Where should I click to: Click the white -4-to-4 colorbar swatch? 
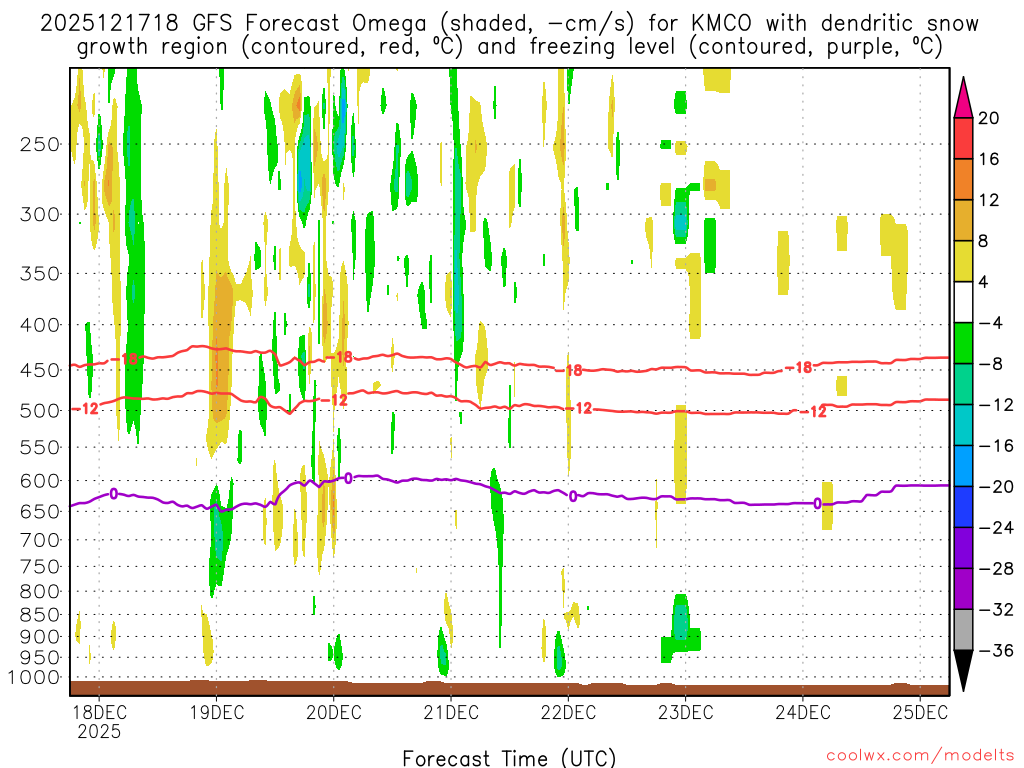pyautogui.click(x=963, y=302)
